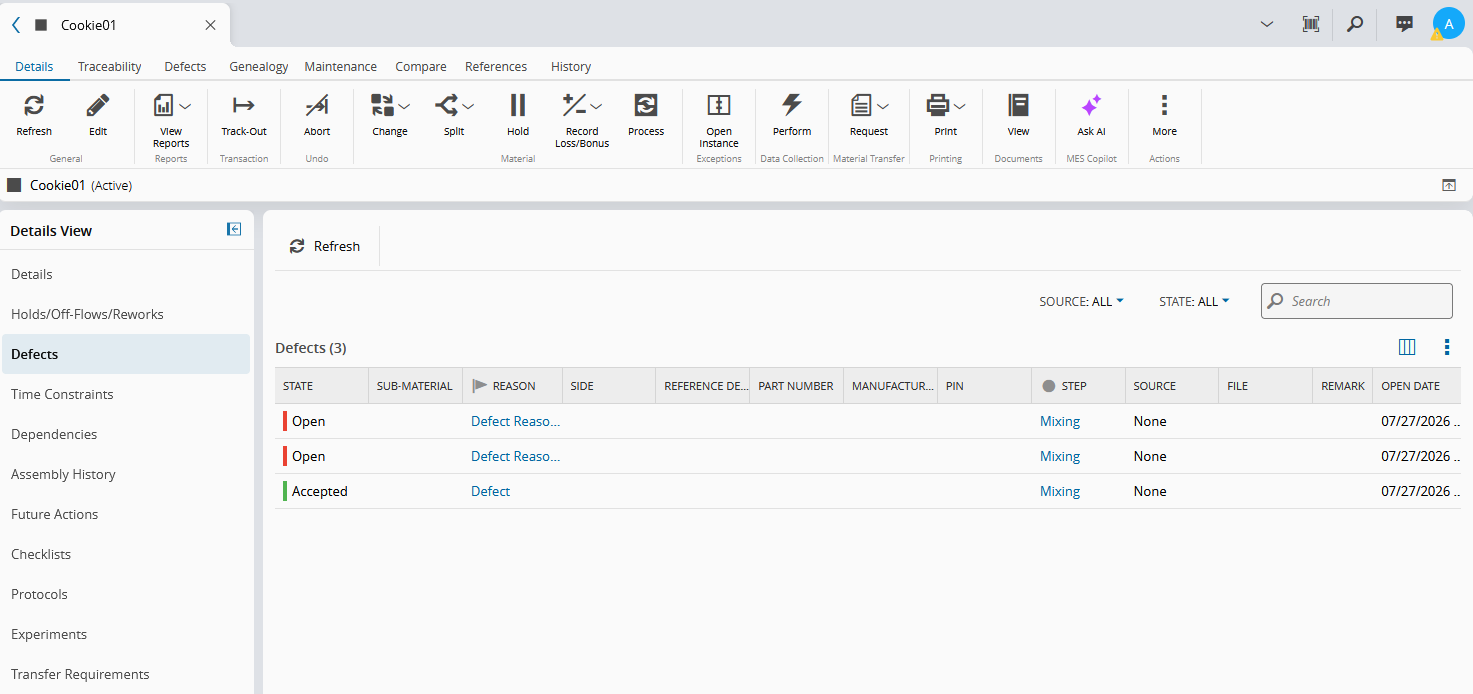
Task: Sort by the OPEN DATE column header
Action: coord(1417,386)
